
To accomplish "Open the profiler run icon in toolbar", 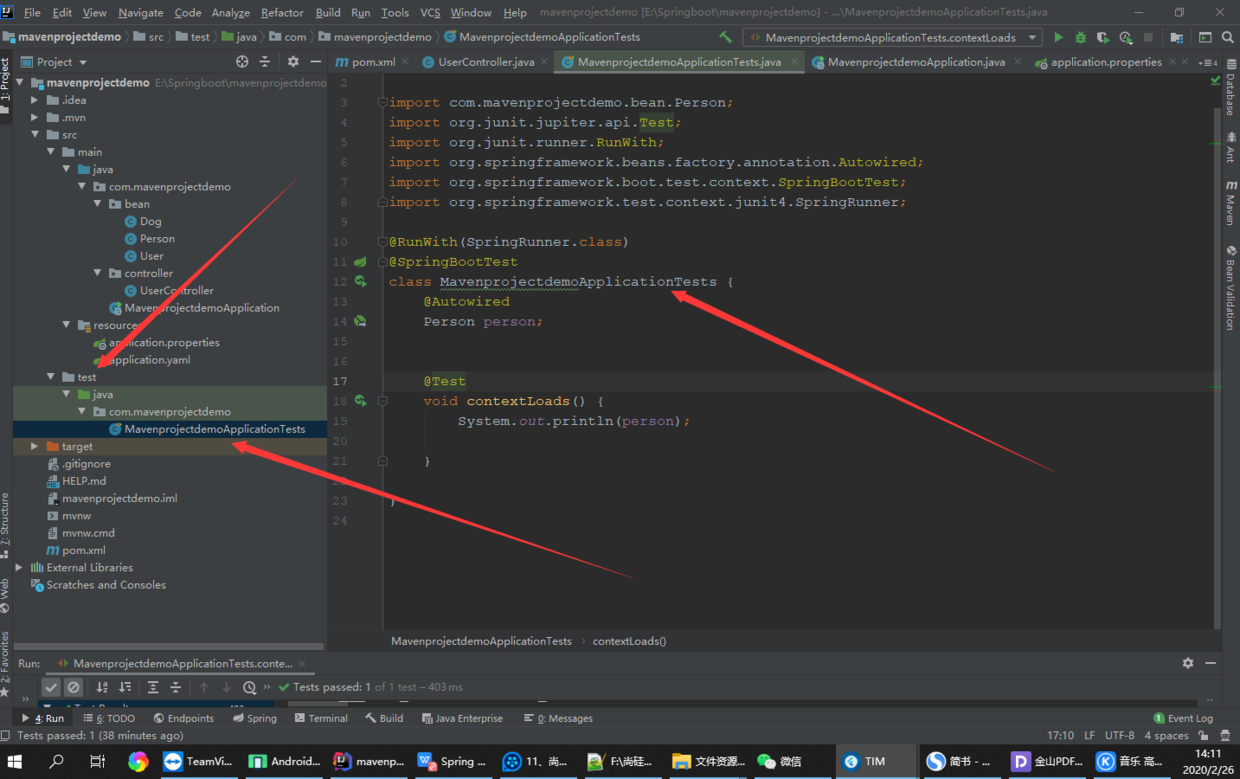I will tap(1125, 37).
